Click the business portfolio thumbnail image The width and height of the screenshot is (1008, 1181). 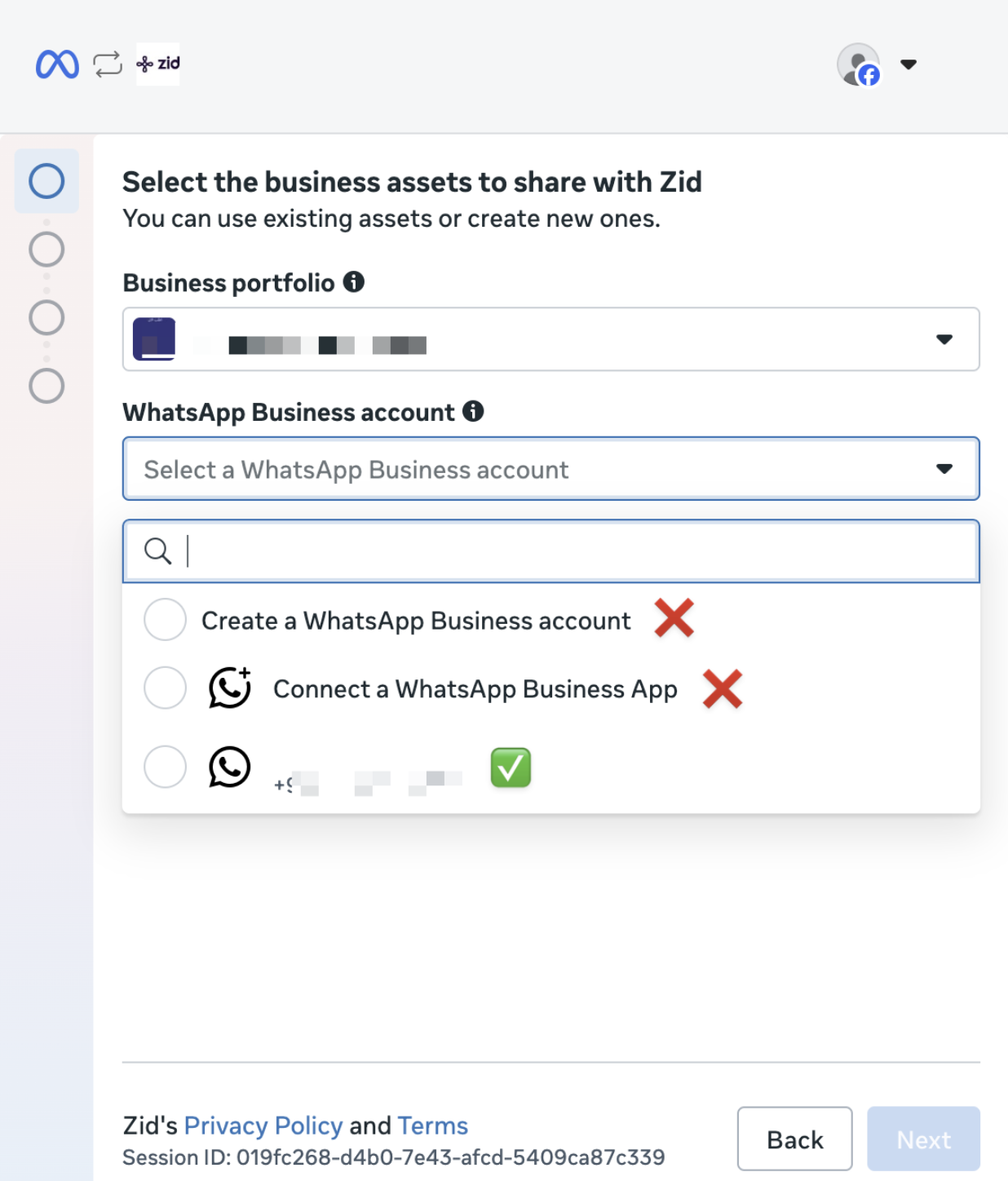(x=154, y=339)
